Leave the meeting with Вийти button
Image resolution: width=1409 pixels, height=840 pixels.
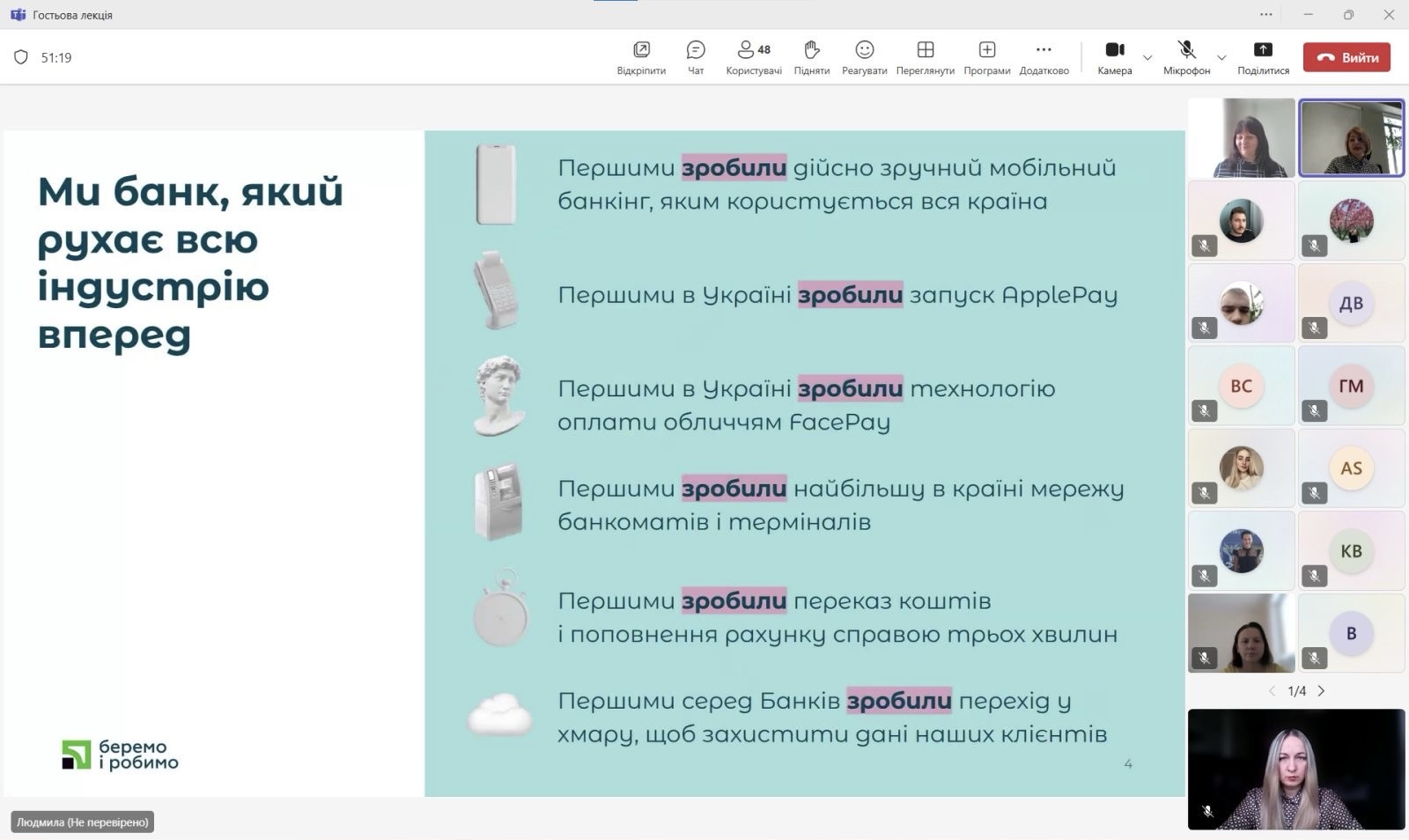click(x=1346, y=57)
